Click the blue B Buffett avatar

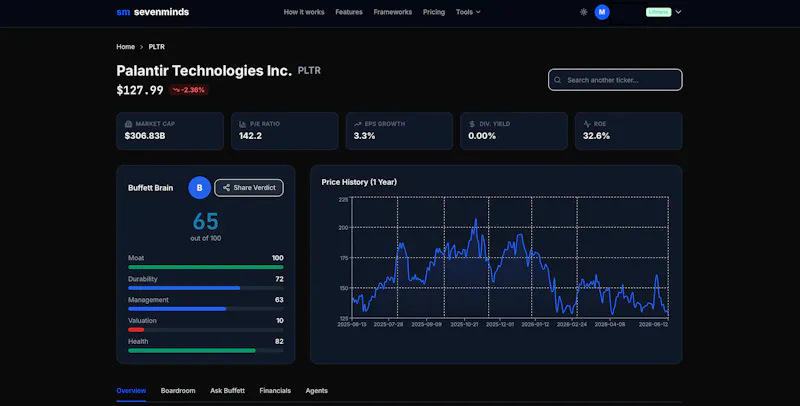199,188
